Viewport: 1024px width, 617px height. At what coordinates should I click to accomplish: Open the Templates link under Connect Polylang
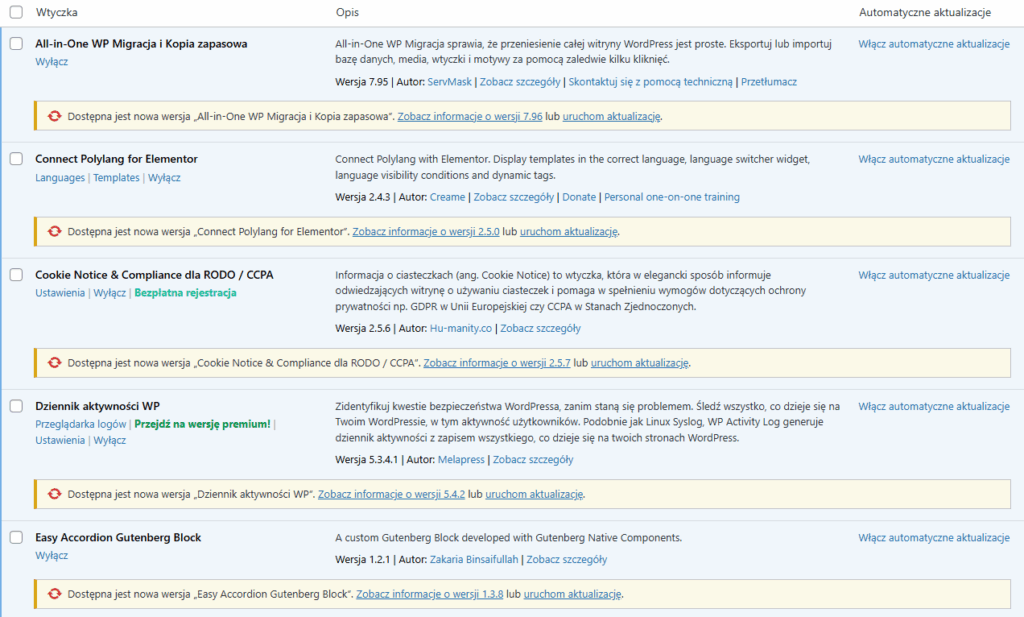tap(116, 176)
